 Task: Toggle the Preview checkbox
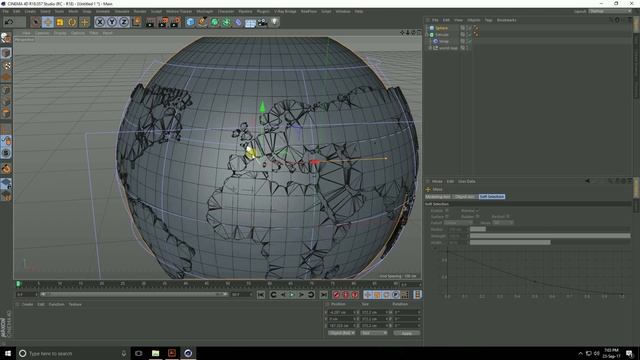477,211
